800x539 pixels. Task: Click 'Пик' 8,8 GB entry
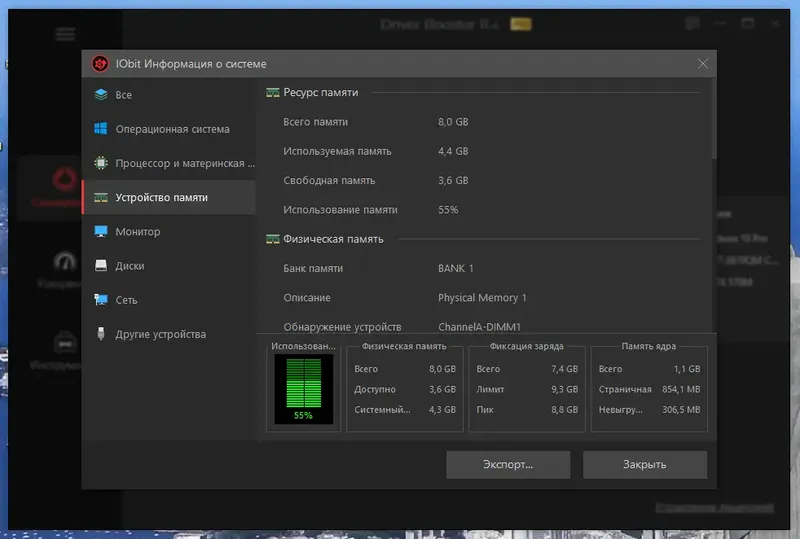point(527,409)
